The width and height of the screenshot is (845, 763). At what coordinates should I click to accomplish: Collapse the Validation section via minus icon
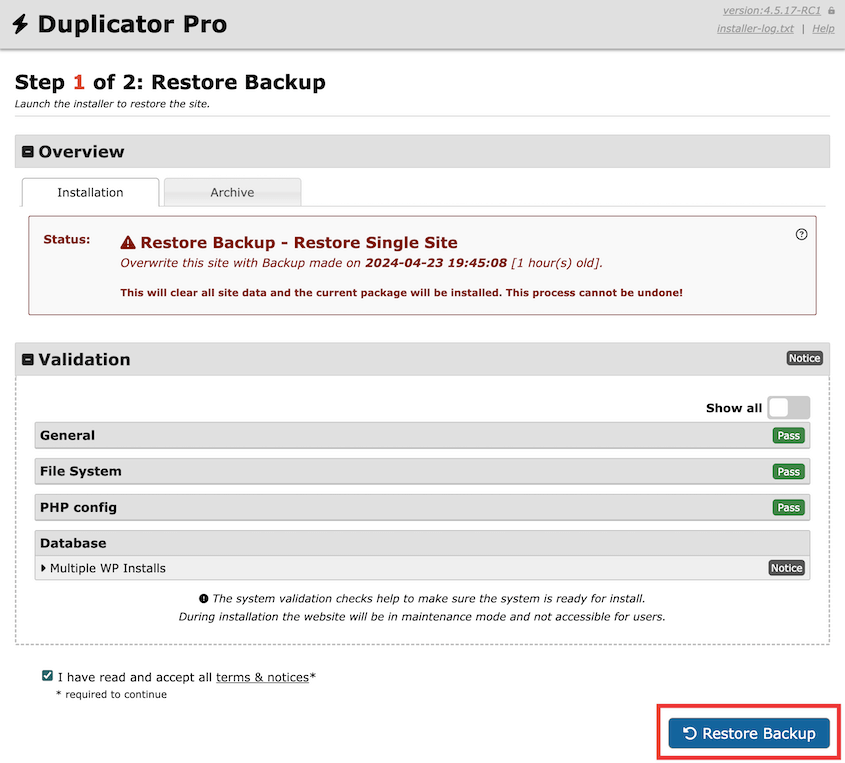pos(27,359)
